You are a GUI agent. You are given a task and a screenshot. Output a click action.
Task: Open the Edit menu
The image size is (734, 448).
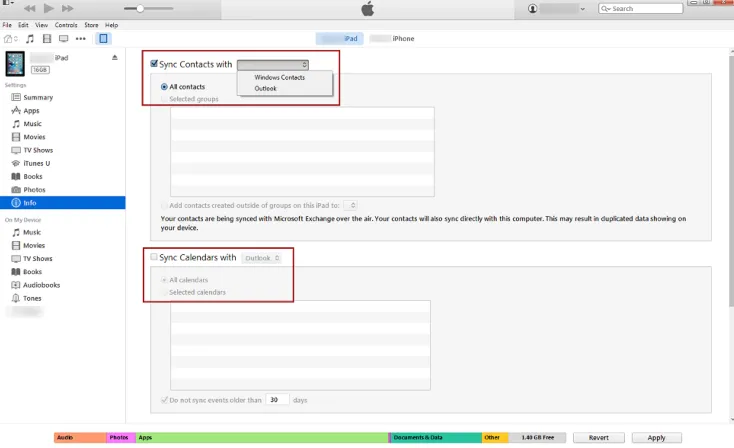(x=23, y=25)
